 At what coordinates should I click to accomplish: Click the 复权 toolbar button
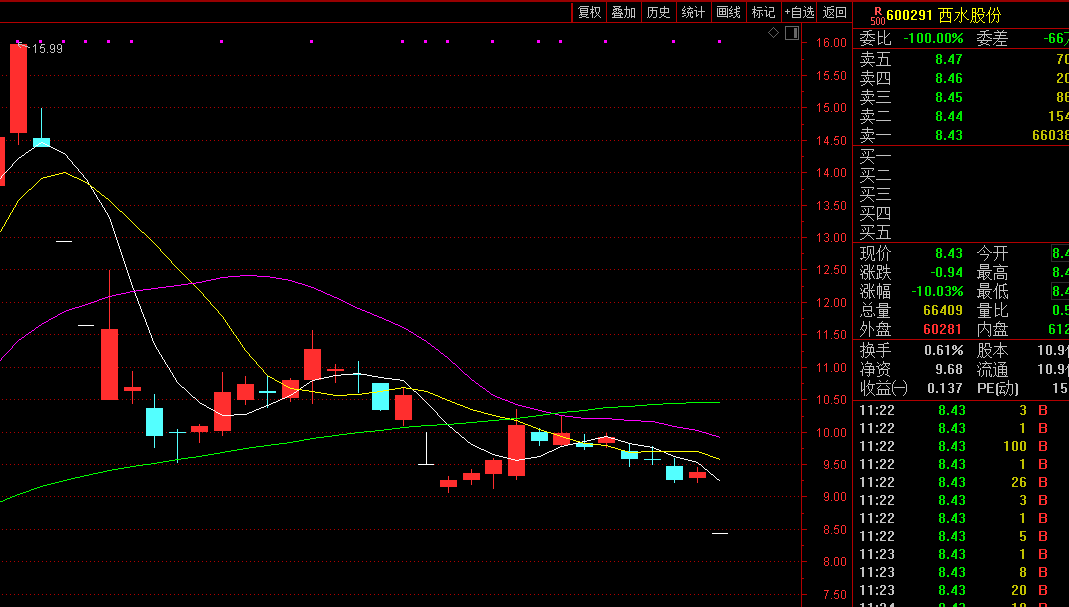589,12
